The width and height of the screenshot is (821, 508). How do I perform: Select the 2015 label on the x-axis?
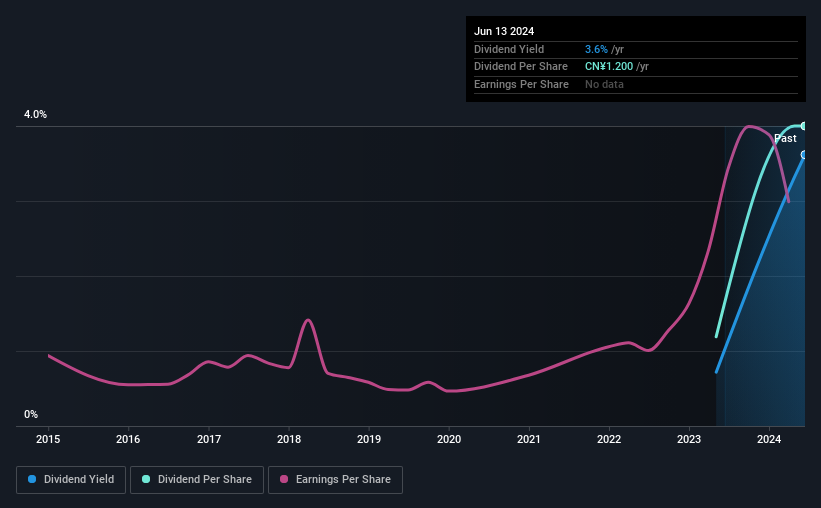(x=48, y=439)
